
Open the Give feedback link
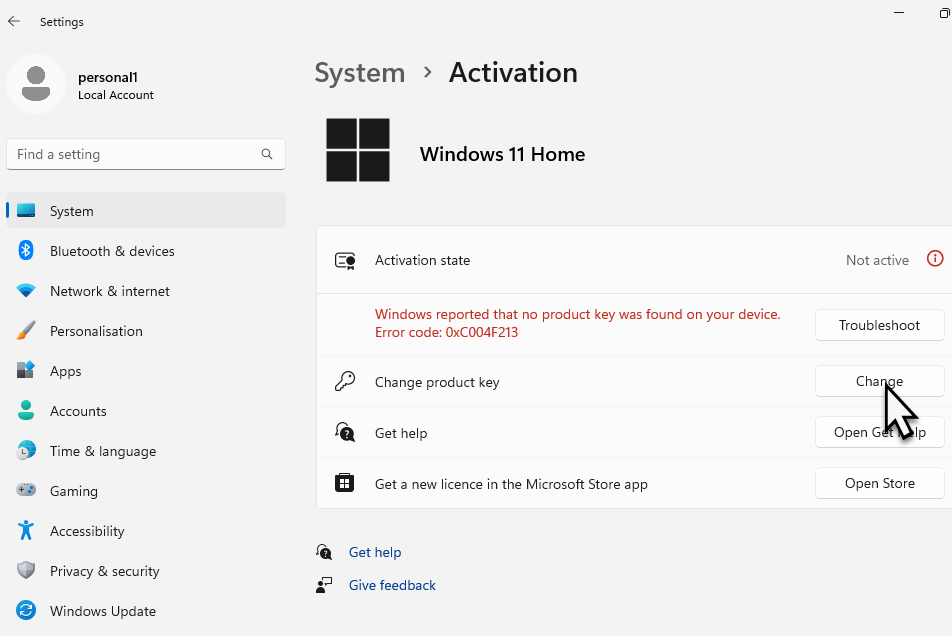tap(392, 585)
